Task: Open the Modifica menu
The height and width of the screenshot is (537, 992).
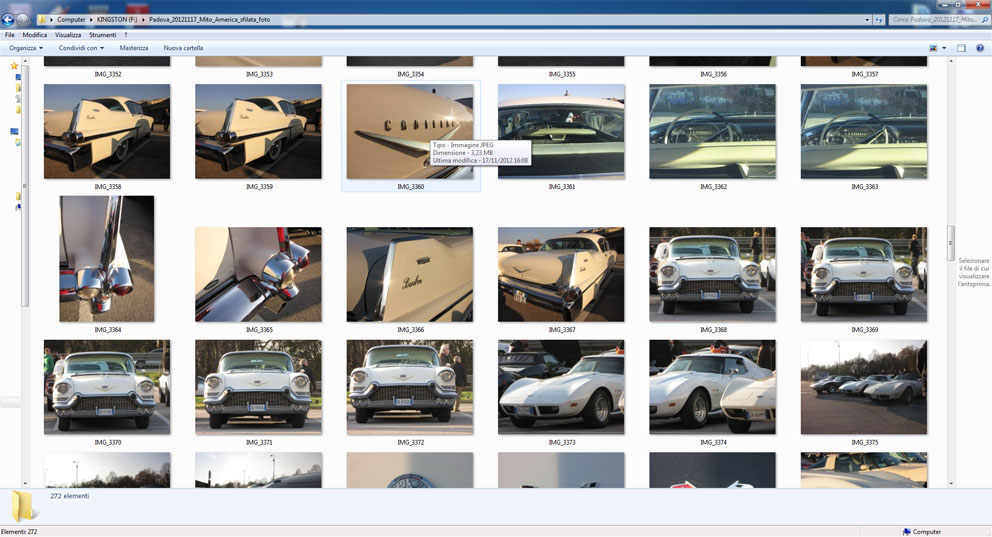Action: [x=35, y=35]
